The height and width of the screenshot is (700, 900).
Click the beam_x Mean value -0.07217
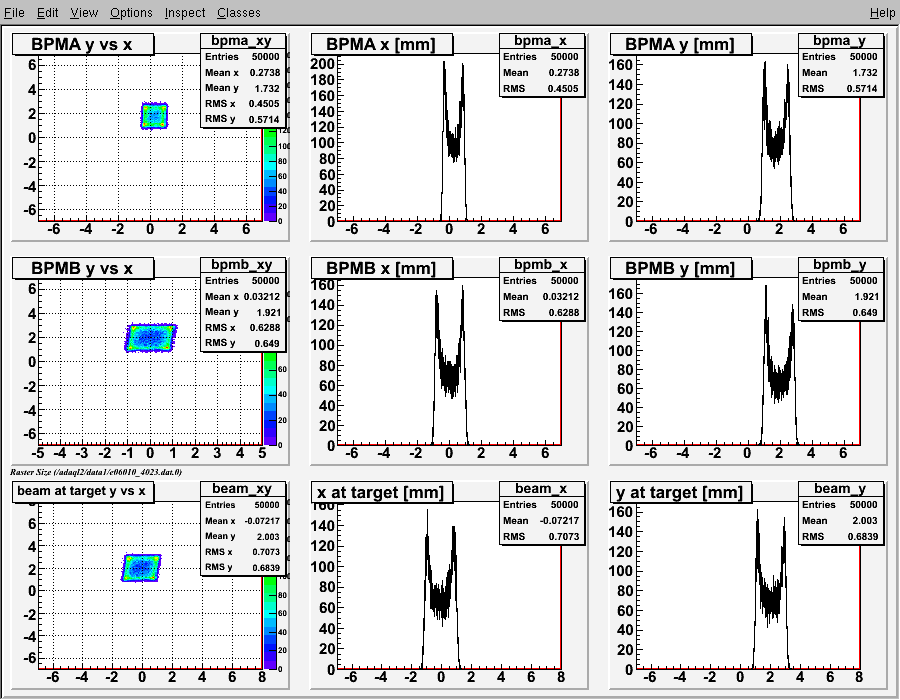point(560,520)
